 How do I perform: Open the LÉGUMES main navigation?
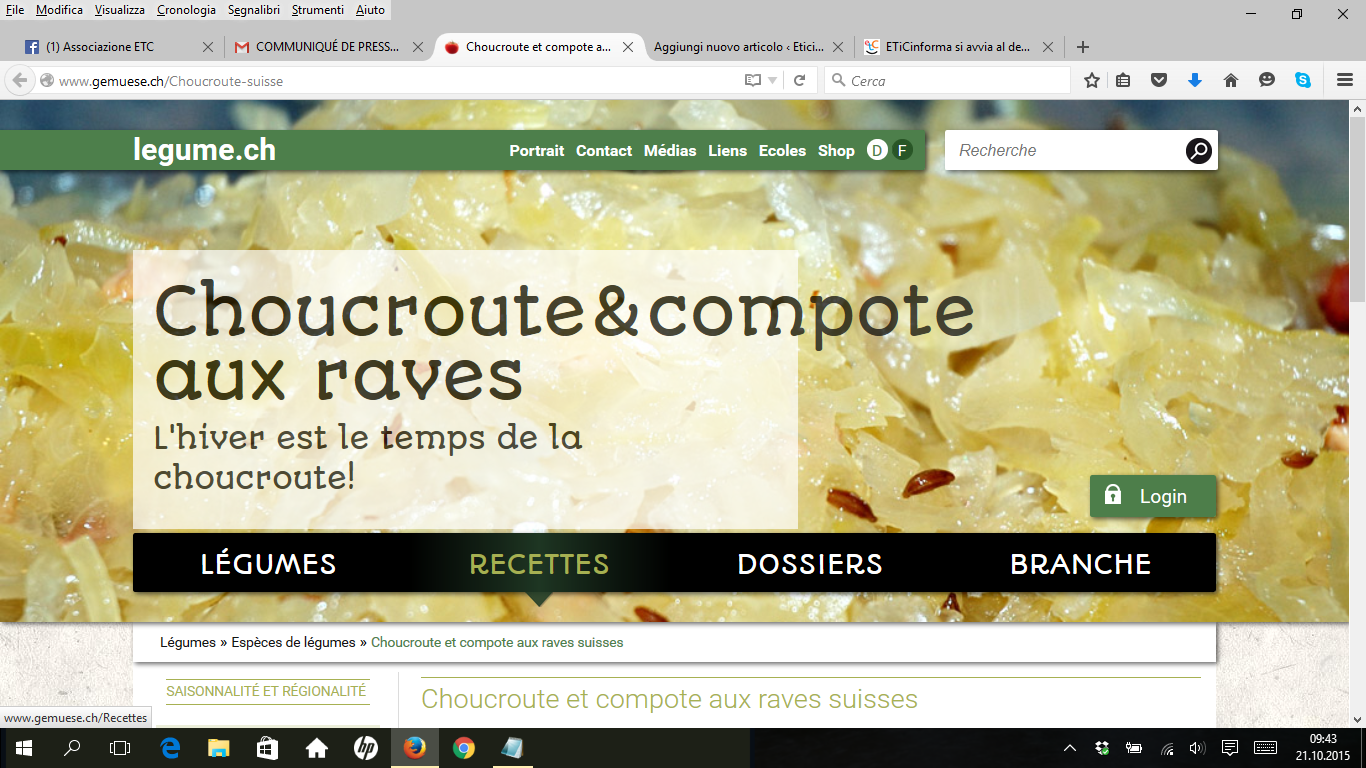[x=268, y=564]
